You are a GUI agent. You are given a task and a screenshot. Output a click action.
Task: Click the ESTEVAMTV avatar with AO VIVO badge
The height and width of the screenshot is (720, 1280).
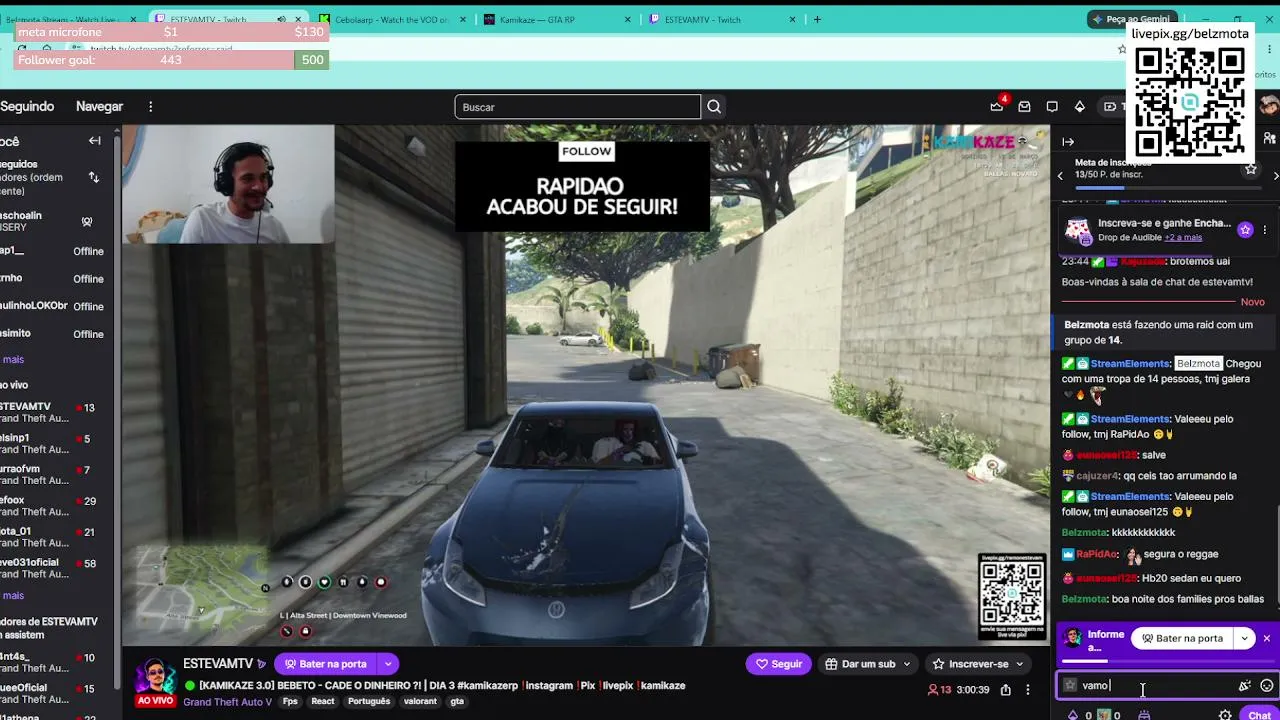point(155,682)
